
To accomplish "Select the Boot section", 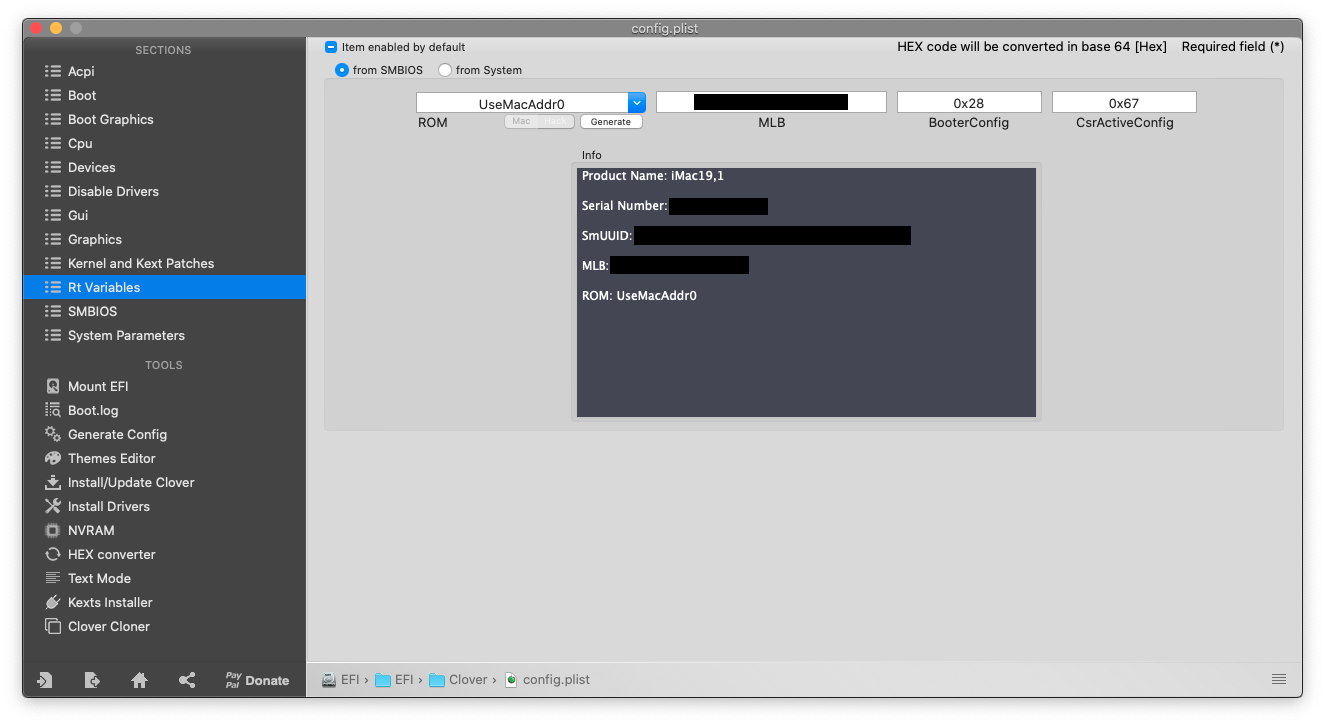I will [164, 95].
